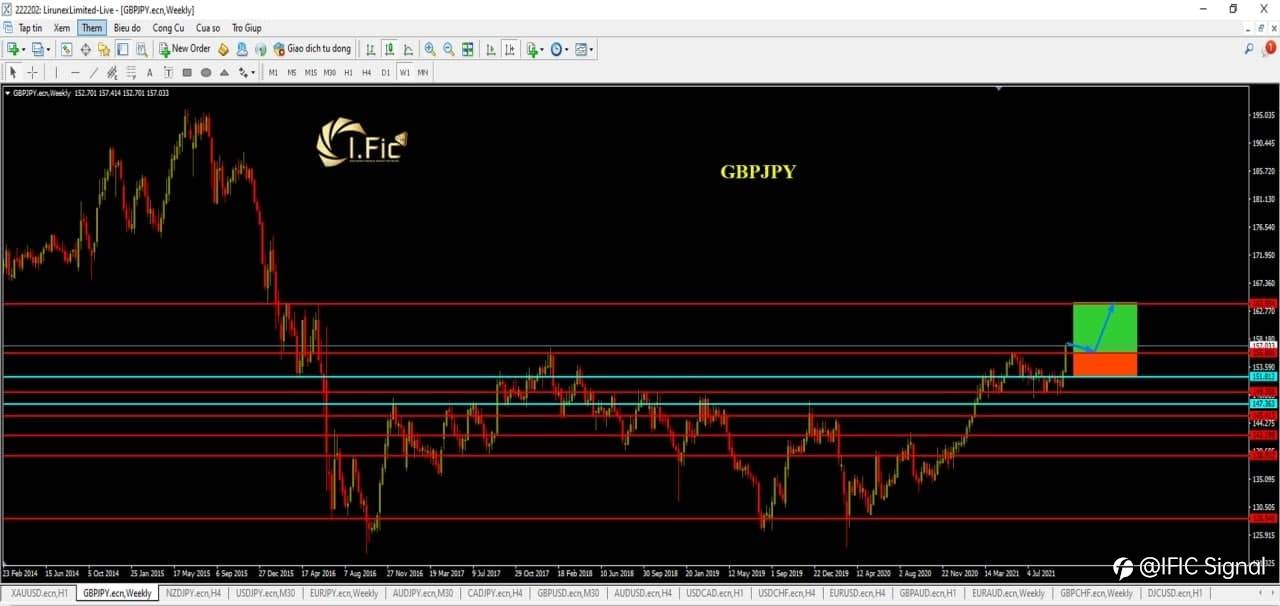Viewport: 1280px width, 606px height.
Task: Open the Periods clock dropdown
Action: click(x=558, y=49)
